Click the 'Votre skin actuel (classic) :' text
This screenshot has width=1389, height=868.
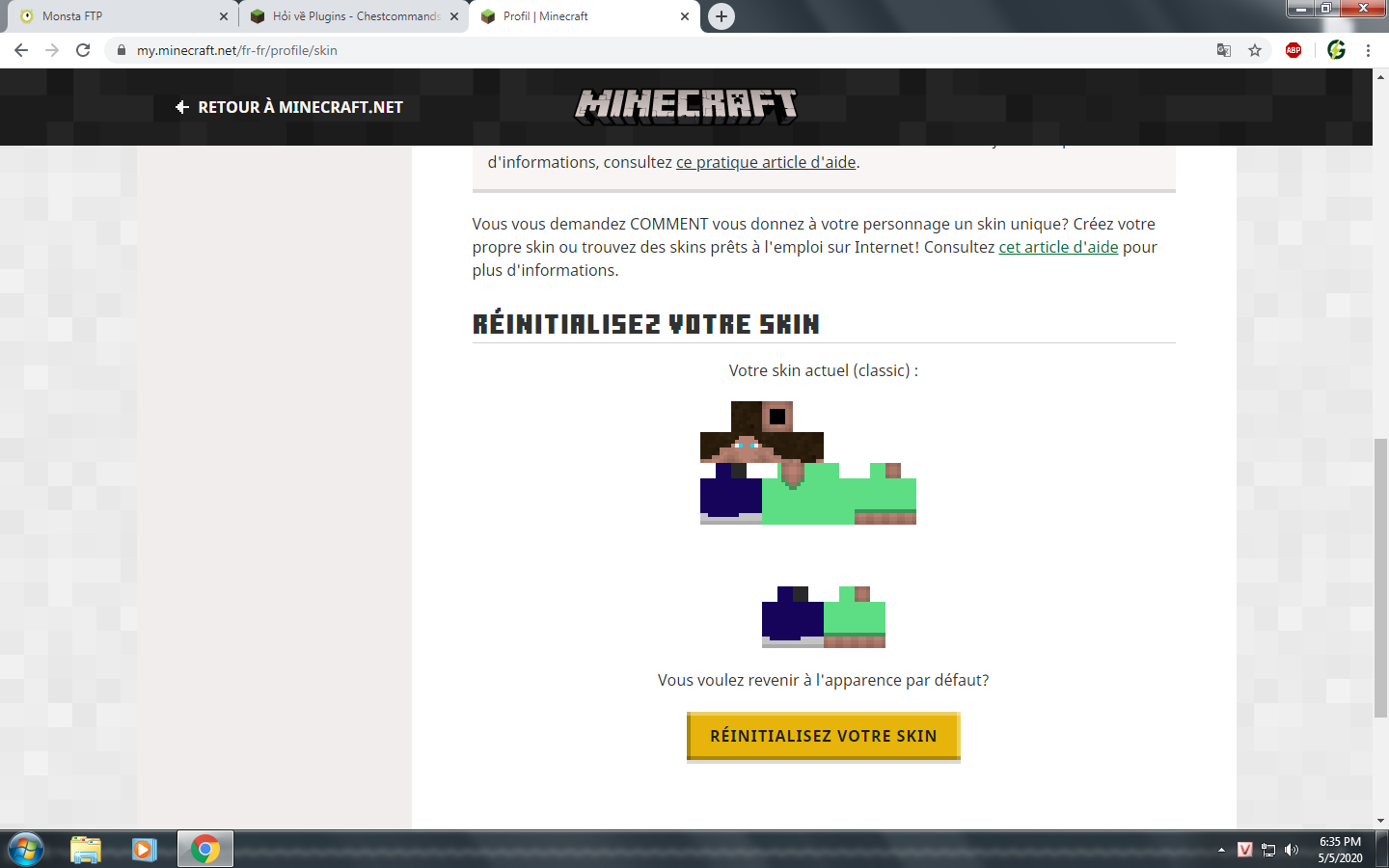point(824,370)
